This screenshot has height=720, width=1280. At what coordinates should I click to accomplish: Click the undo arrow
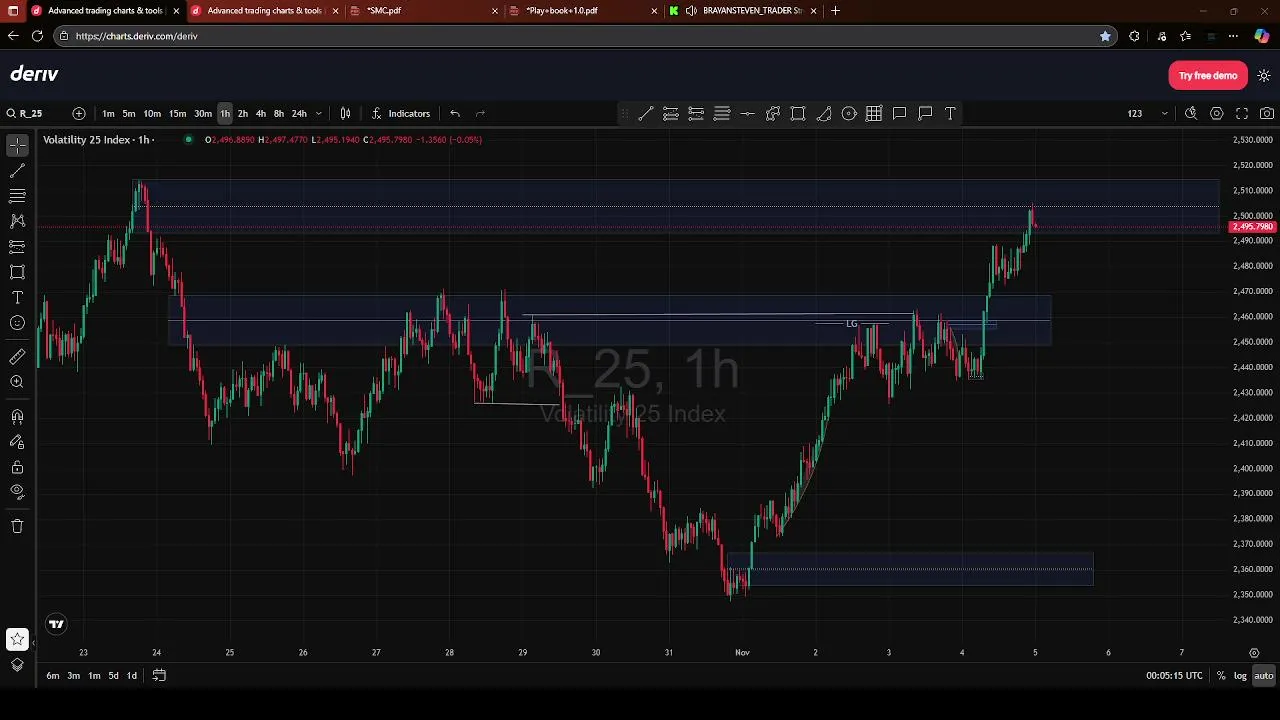(455, 113)
